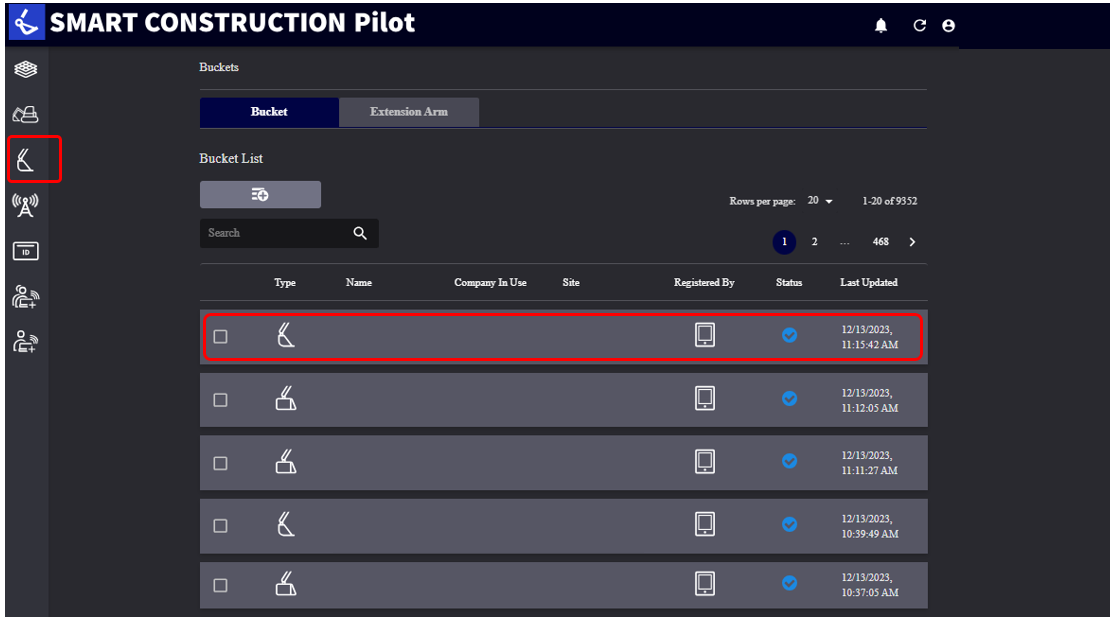Jump to page 468 in pagination
Image resolution: width=1115 pixels, height=624 pixels.
pos(880,242)
